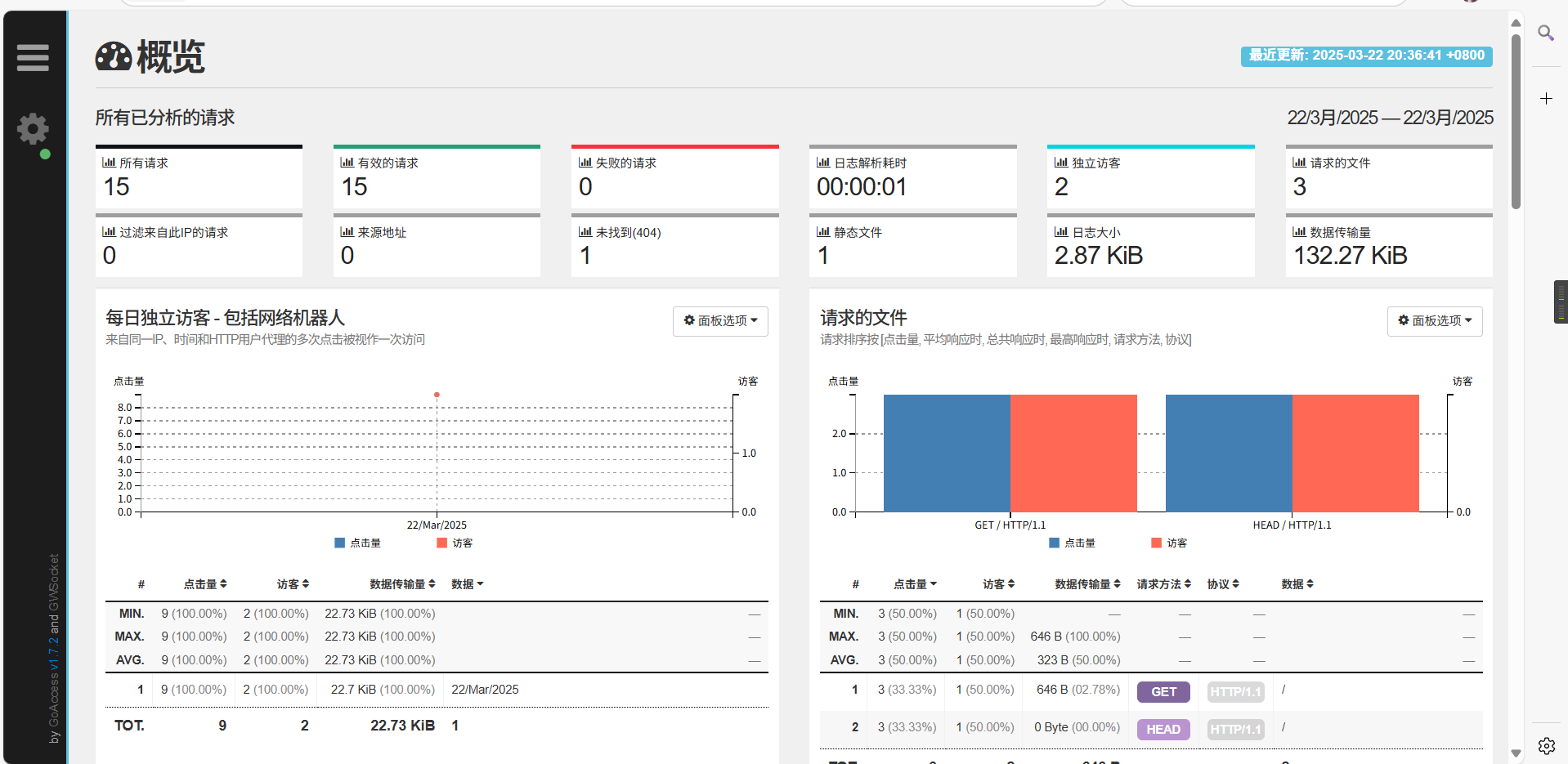This screenshot has height=764, width=1568.
Task: Open 面板选项 dropdown on the 每日独立访客 panel
Action: 719,320
